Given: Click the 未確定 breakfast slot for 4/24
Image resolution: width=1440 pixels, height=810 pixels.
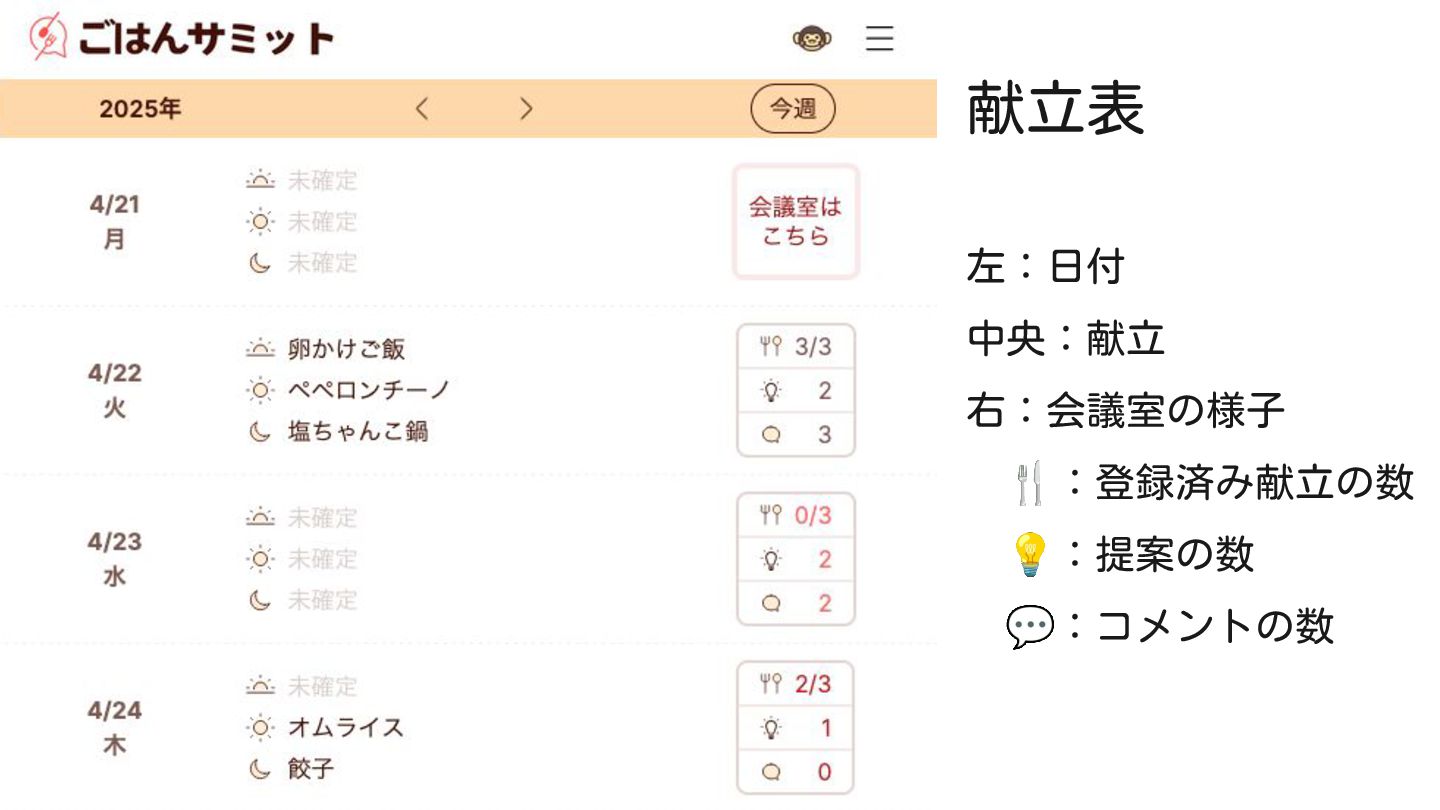Looking at the screenshot, I should [x=322, y=686].
